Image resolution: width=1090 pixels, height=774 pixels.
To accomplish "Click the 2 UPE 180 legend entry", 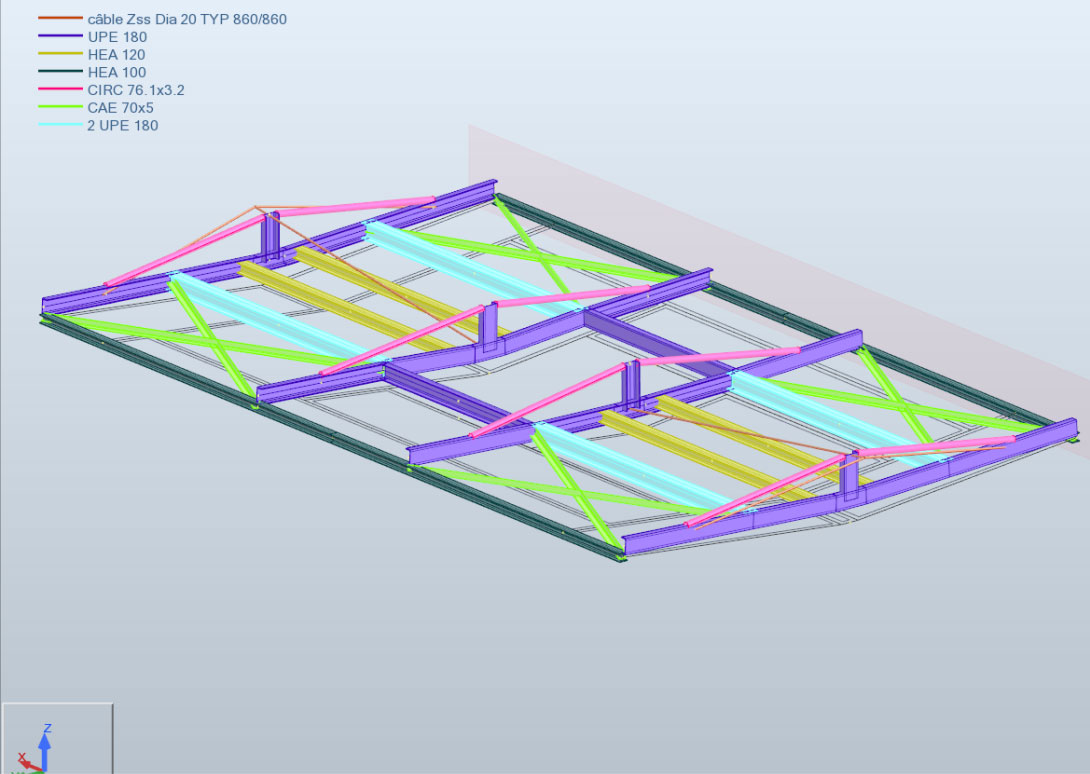I will coord(122,126).
